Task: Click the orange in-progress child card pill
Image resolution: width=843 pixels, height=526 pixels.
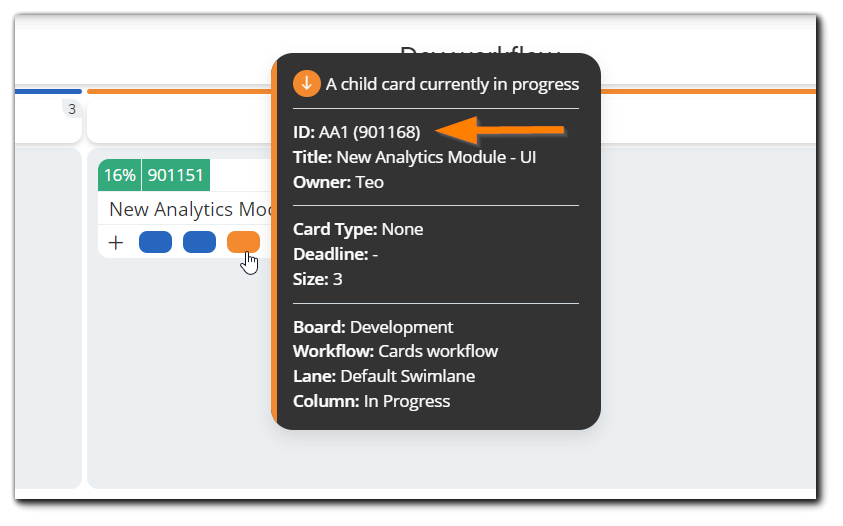Action: point(244,242)
